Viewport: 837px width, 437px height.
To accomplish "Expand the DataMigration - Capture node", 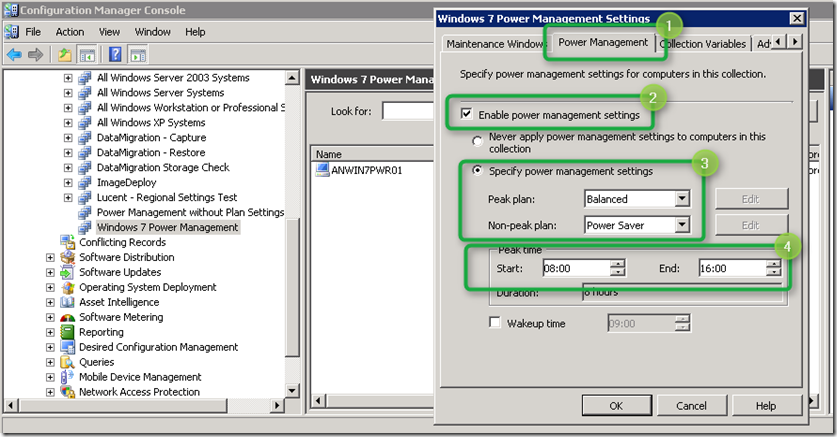I will tap(68, 138).
